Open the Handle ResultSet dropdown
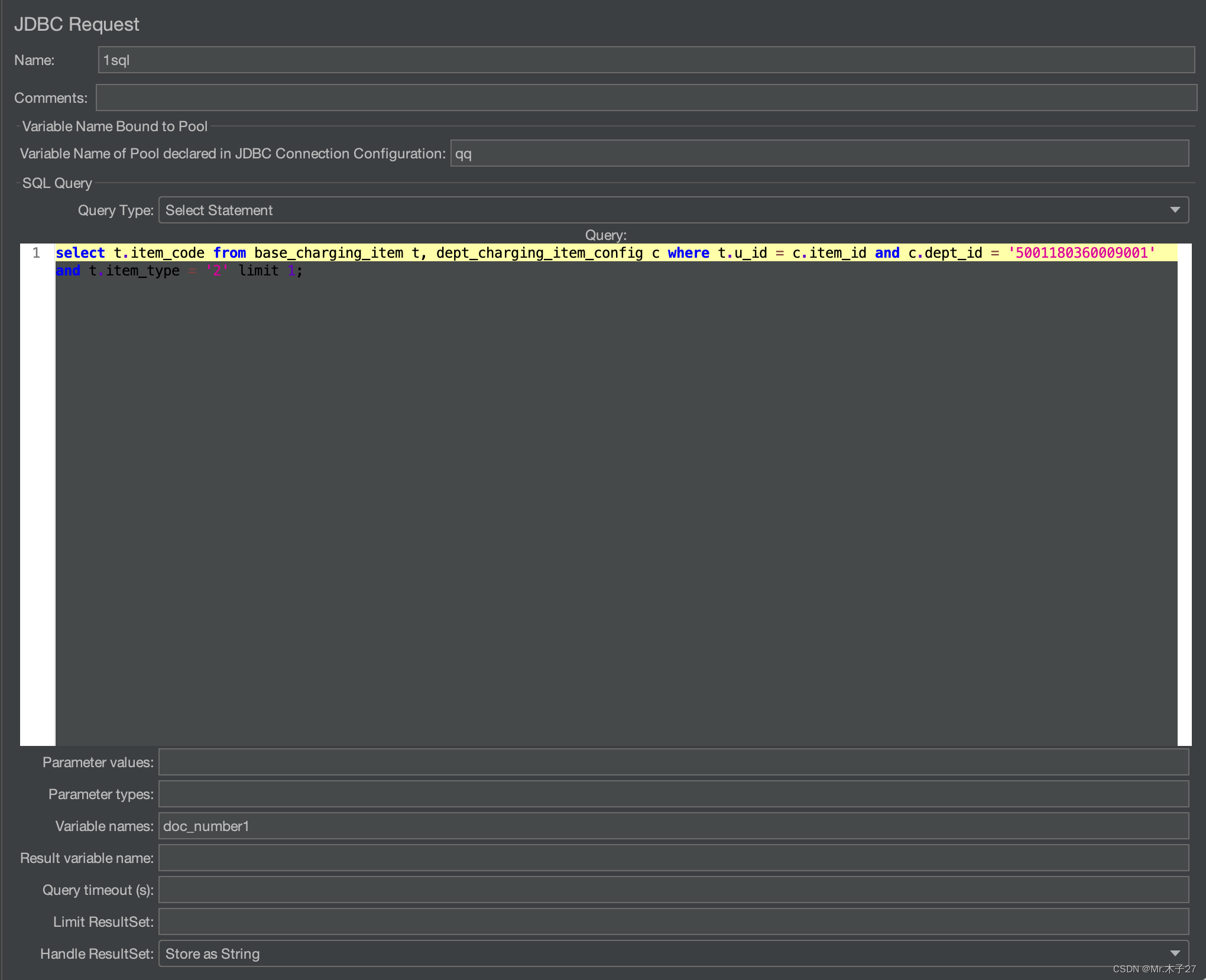Screen dimensions: 1206x980 (673, 954)
